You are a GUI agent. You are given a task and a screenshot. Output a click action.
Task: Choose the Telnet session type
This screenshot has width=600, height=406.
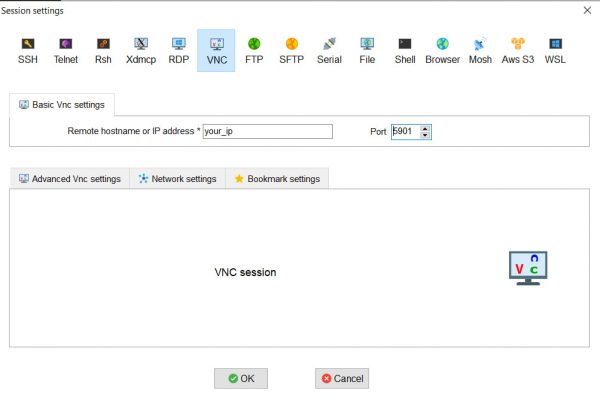coord(66,51)
